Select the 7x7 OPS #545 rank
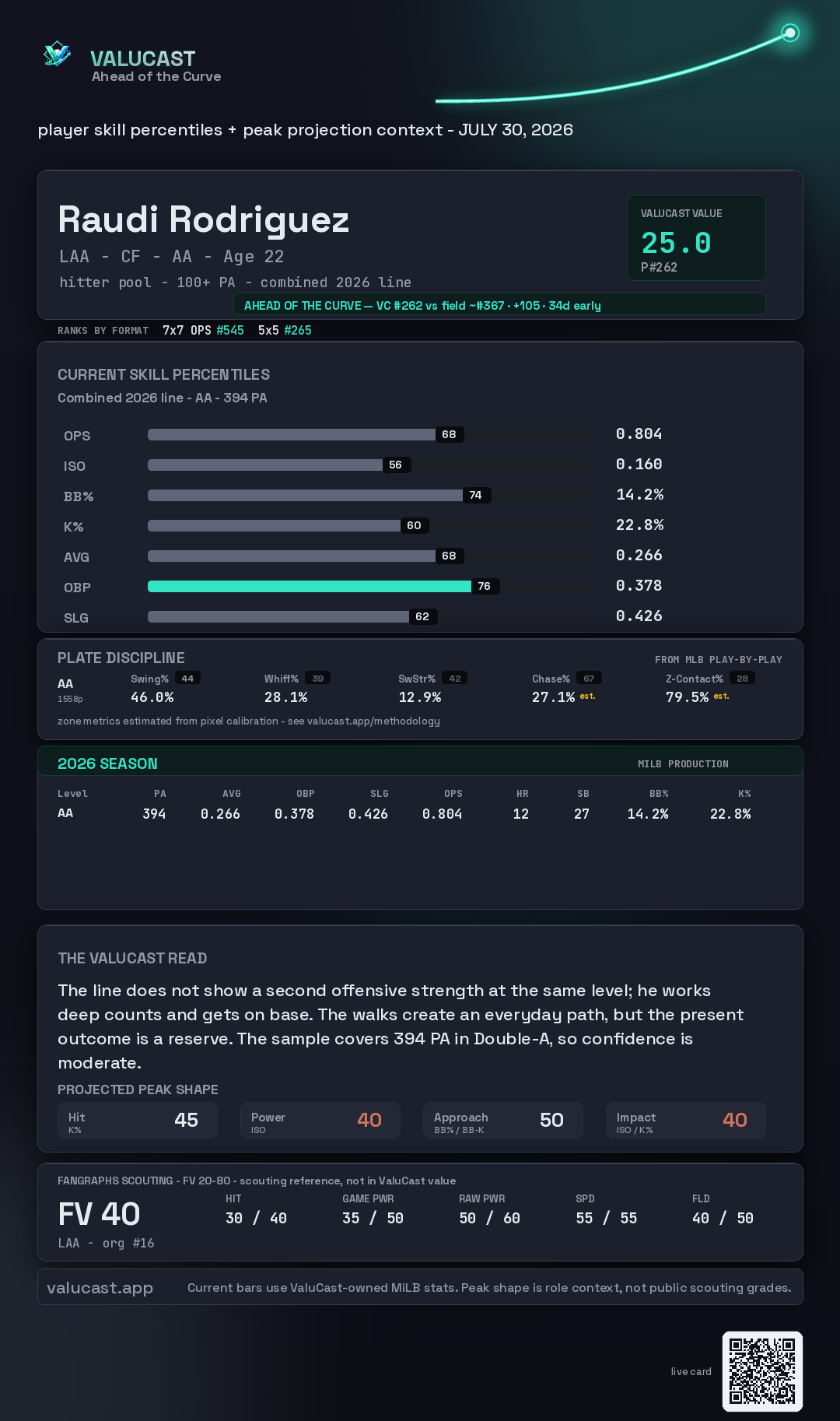This screenshot has width=840, height=1421. [203, 330]
